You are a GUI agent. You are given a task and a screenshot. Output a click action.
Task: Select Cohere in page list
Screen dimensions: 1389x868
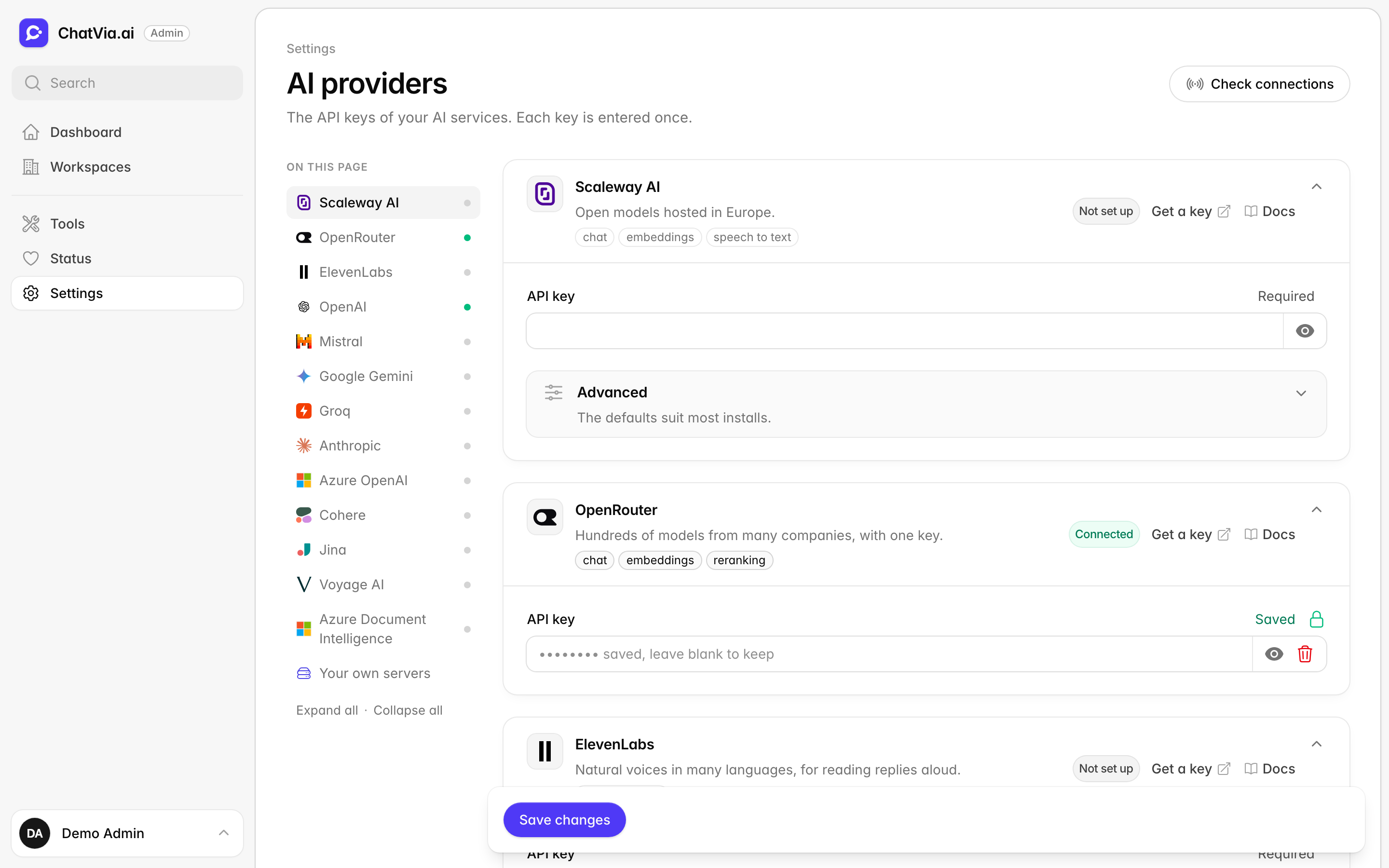[383, 515]
